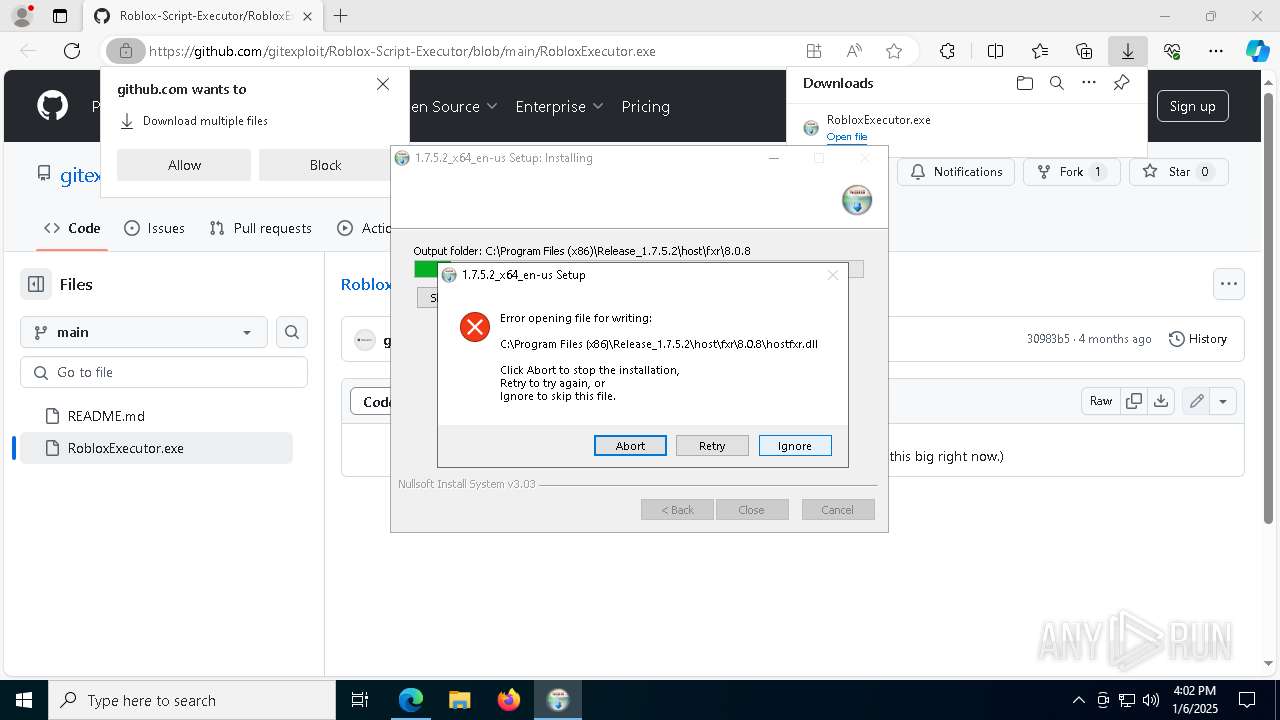Open the tab actions menu icon
Viewport: 1280px width, 720px height.
click(x=60, y=16)
